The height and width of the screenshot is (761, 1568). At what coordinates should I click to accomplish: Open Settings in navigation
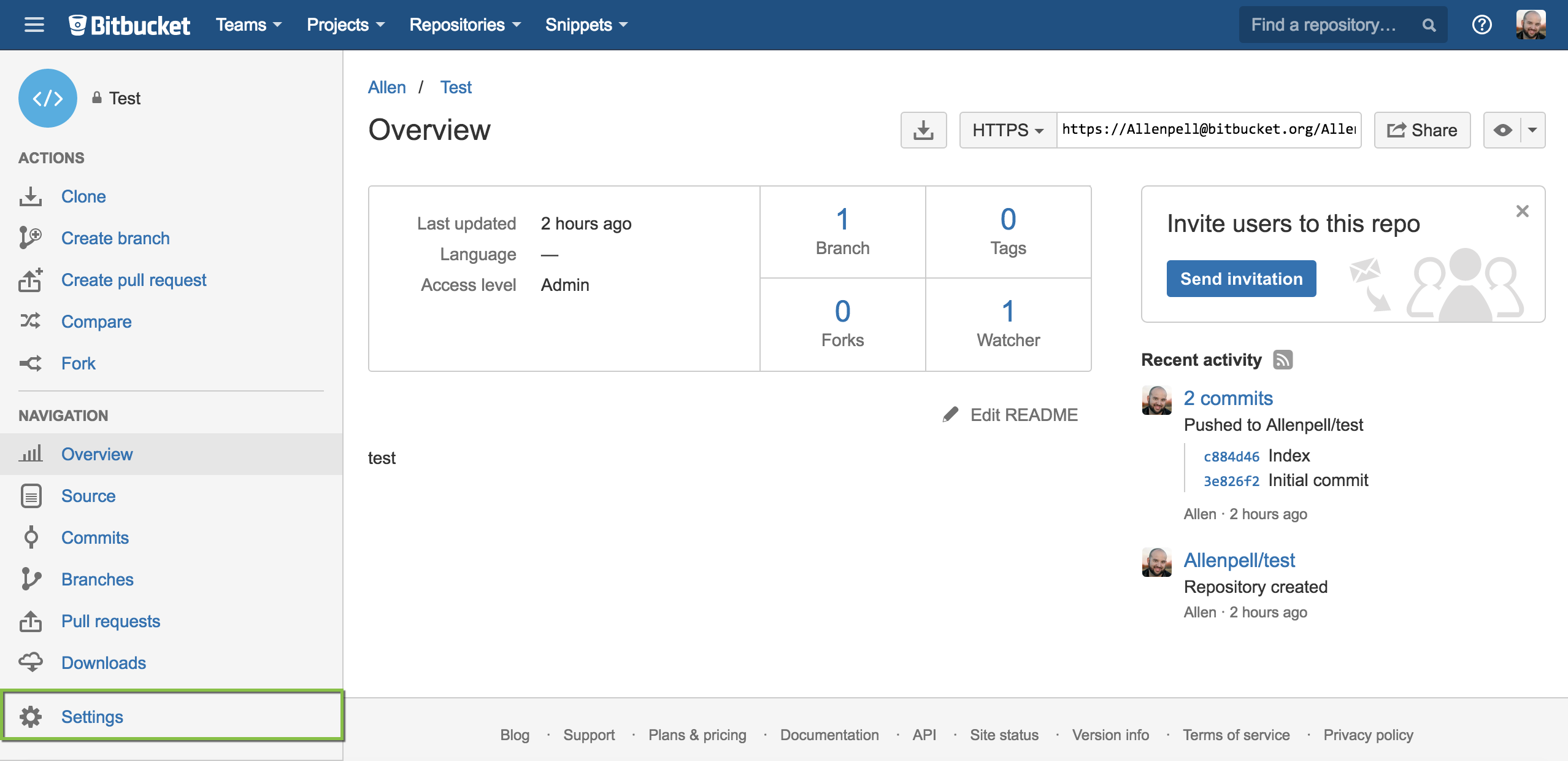(x=92, y=717)
